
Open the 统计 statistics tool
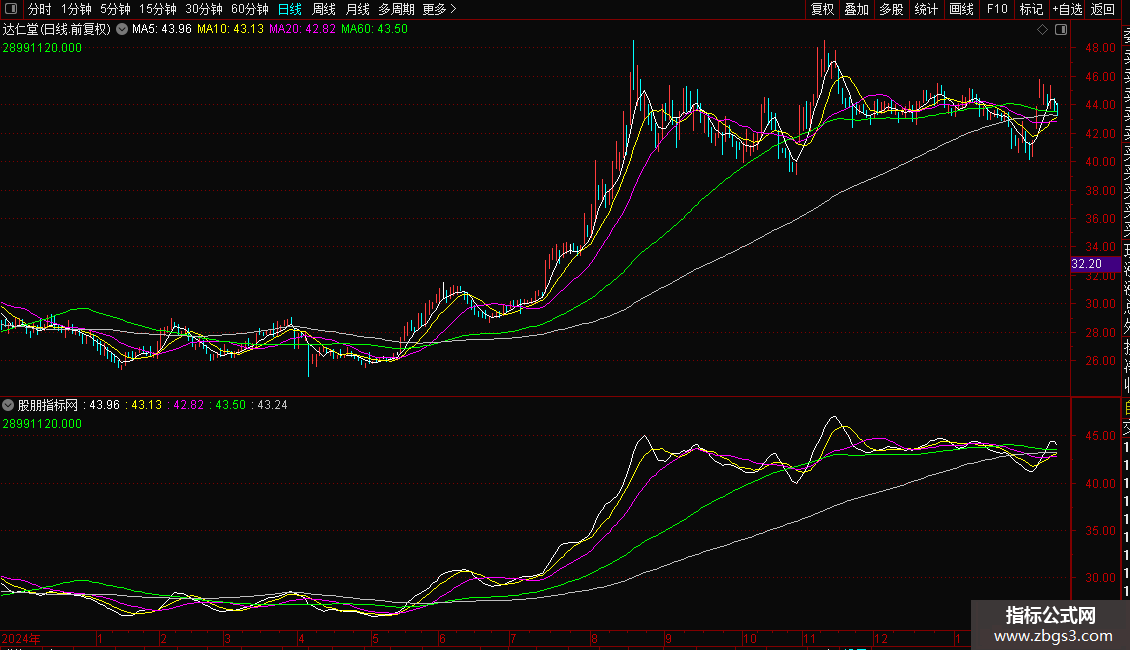[x=926, y=9]
